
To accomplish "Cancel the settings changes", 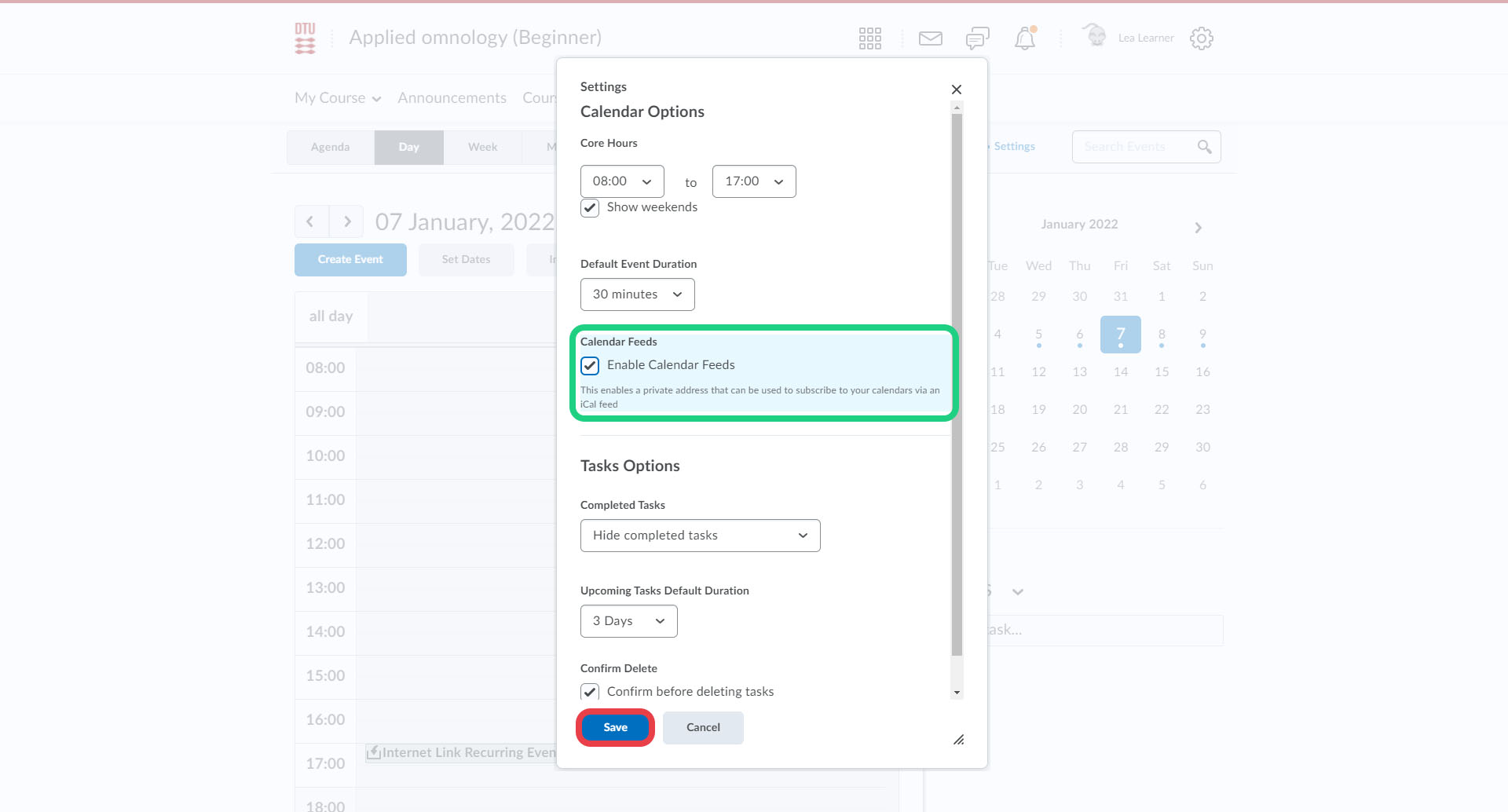I will [x=703, y=728].
